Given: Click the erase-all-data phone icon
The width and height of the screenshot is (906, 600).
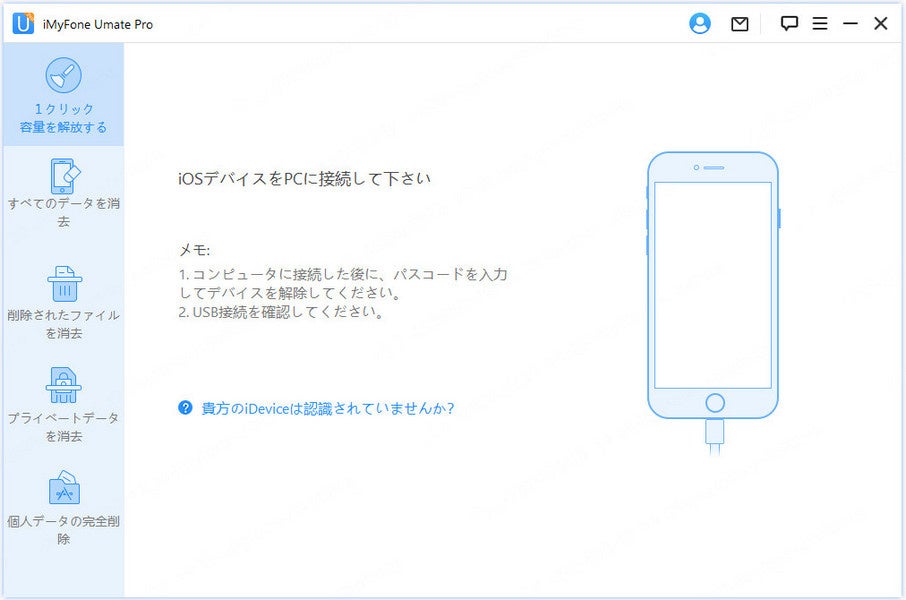Looking at the screenshot, I should coord(65,176).
